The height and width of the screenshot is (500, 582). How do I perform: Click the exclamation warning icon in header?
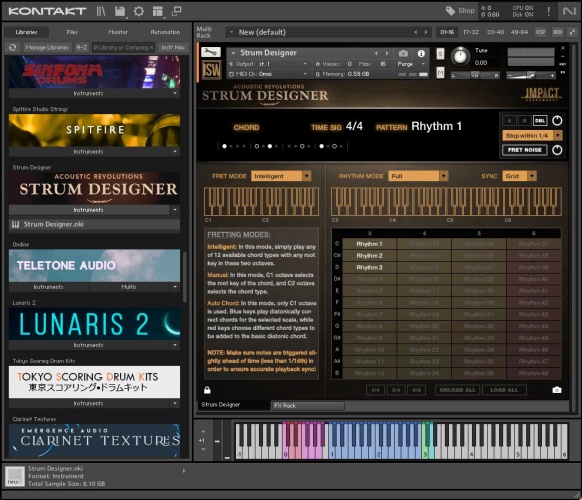[549, 11]
